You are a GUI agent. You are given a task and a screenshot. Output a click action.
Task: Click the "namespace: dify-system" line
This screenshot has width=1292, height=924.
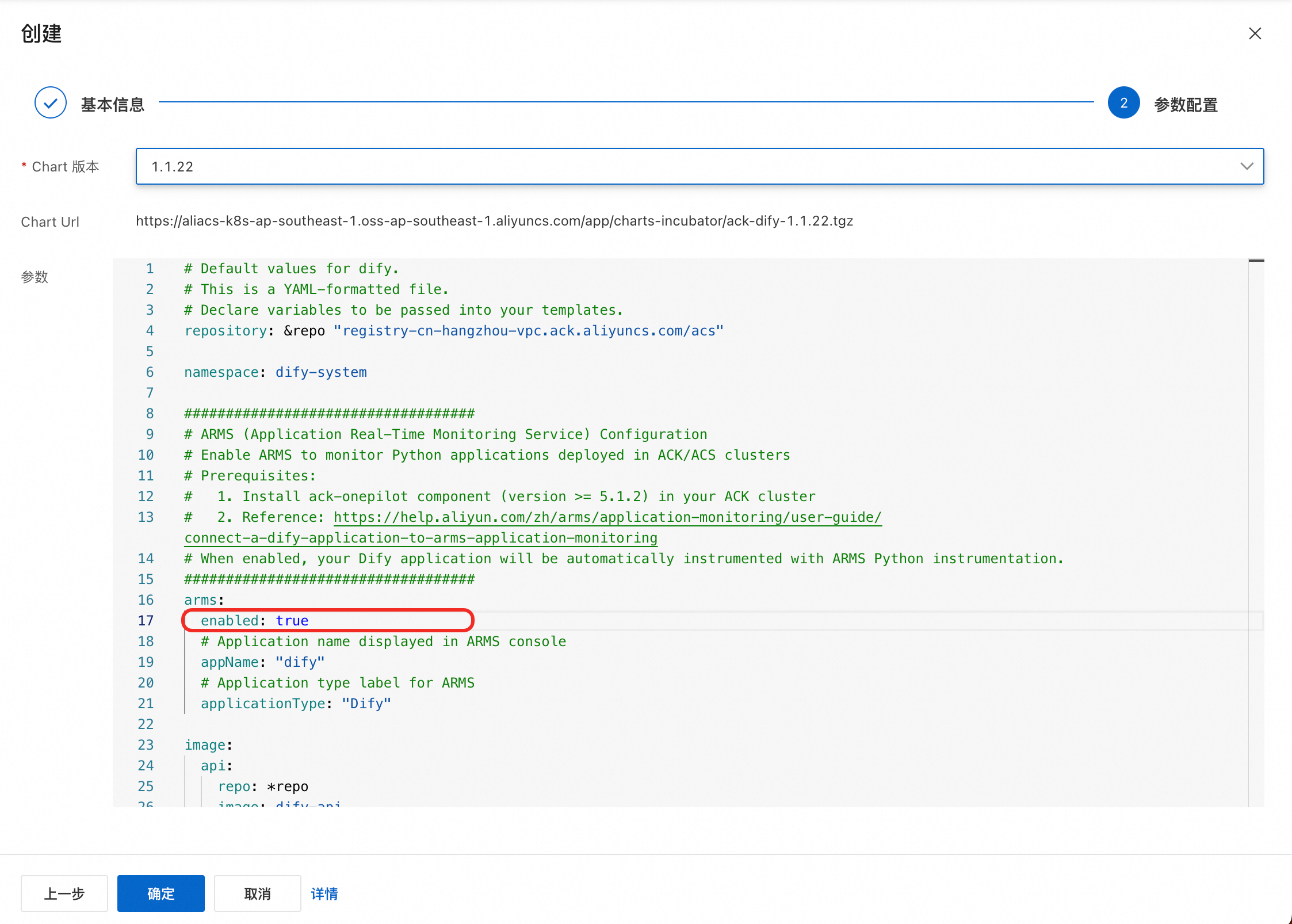pyautogui.click(x=276, y=372)
